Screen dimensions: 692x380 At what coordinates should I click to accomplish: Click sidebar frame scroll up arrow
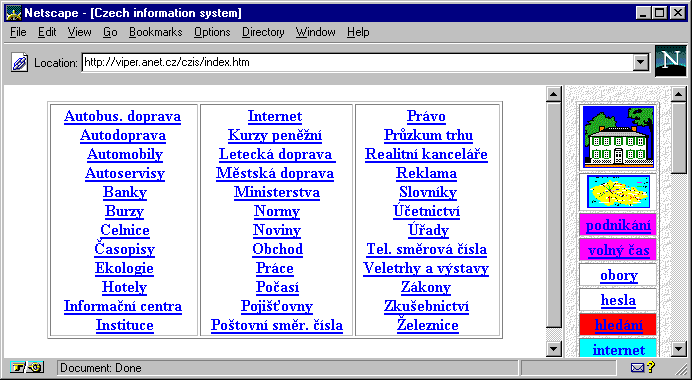(x=679, y=94)
